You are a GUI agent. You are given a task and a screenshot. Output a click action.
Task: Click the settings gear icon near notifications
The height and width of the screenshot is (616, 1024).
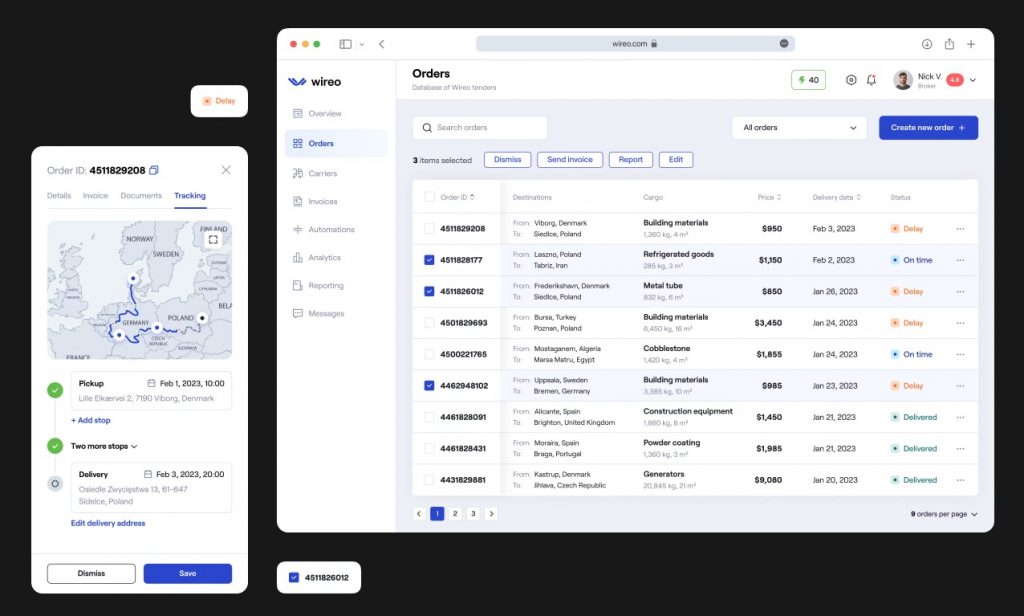[x=849, y=81]
